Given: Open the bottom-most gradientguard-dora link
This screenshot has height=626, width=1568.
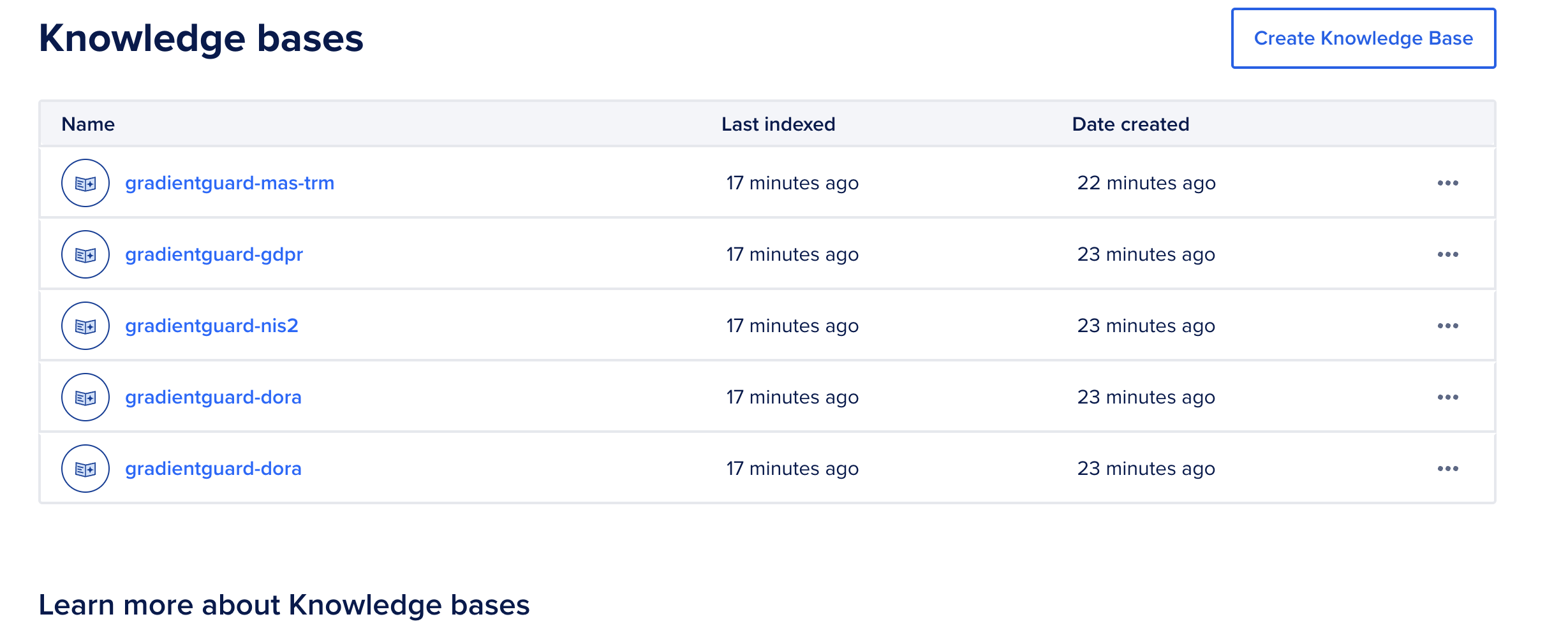Looking at the screenshot, I should tap(213, 469).
